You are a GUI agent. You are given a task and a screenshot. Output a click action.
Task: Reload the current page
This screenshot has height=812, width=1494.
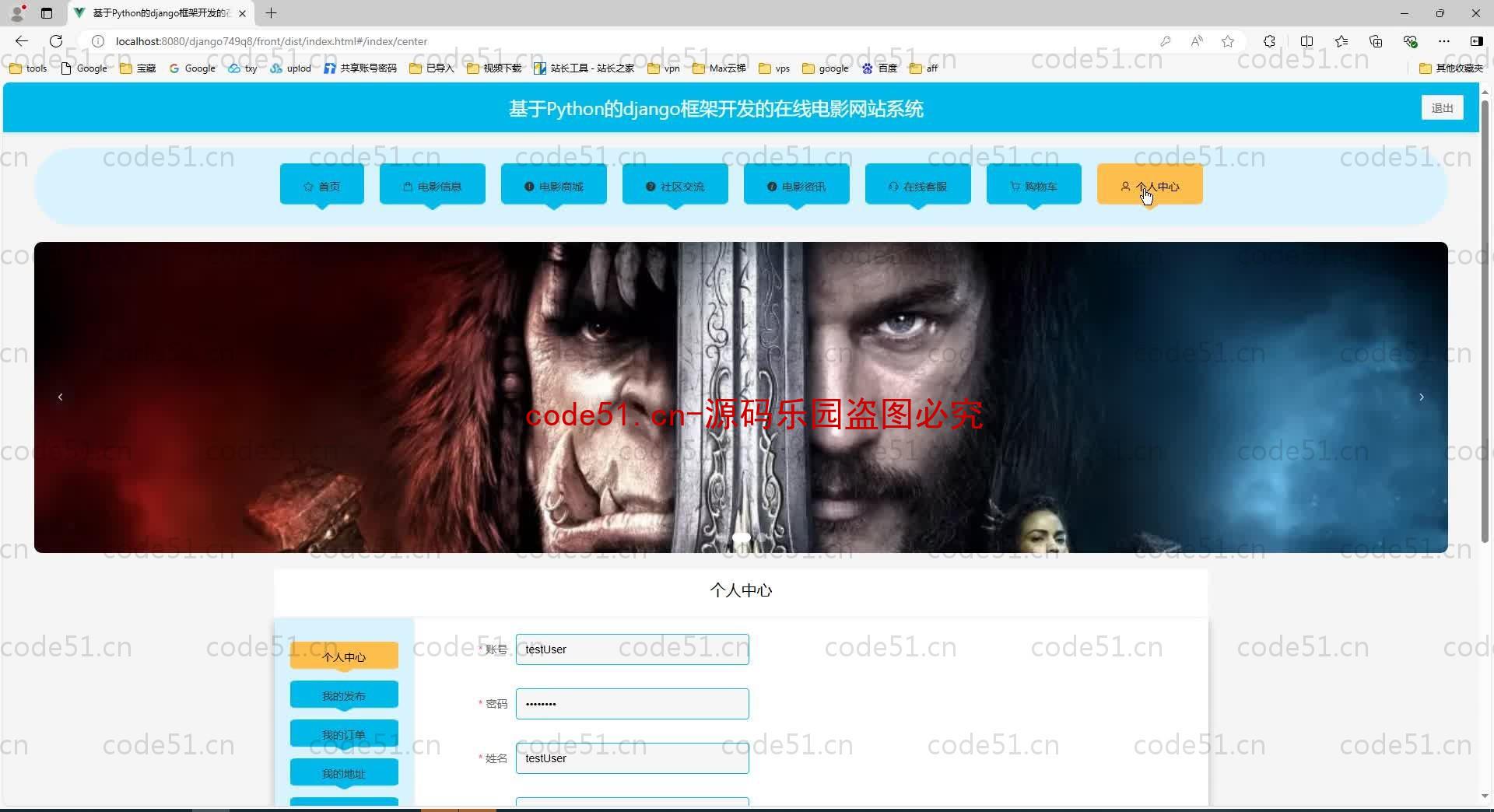tap(56, 41)
